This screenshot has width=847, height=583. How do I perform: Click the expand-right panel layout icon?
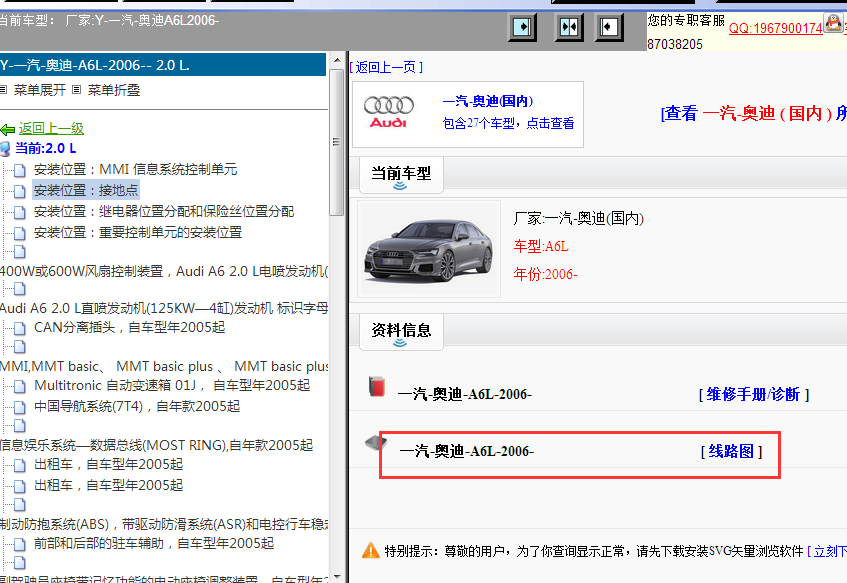(x=522, y=27)
